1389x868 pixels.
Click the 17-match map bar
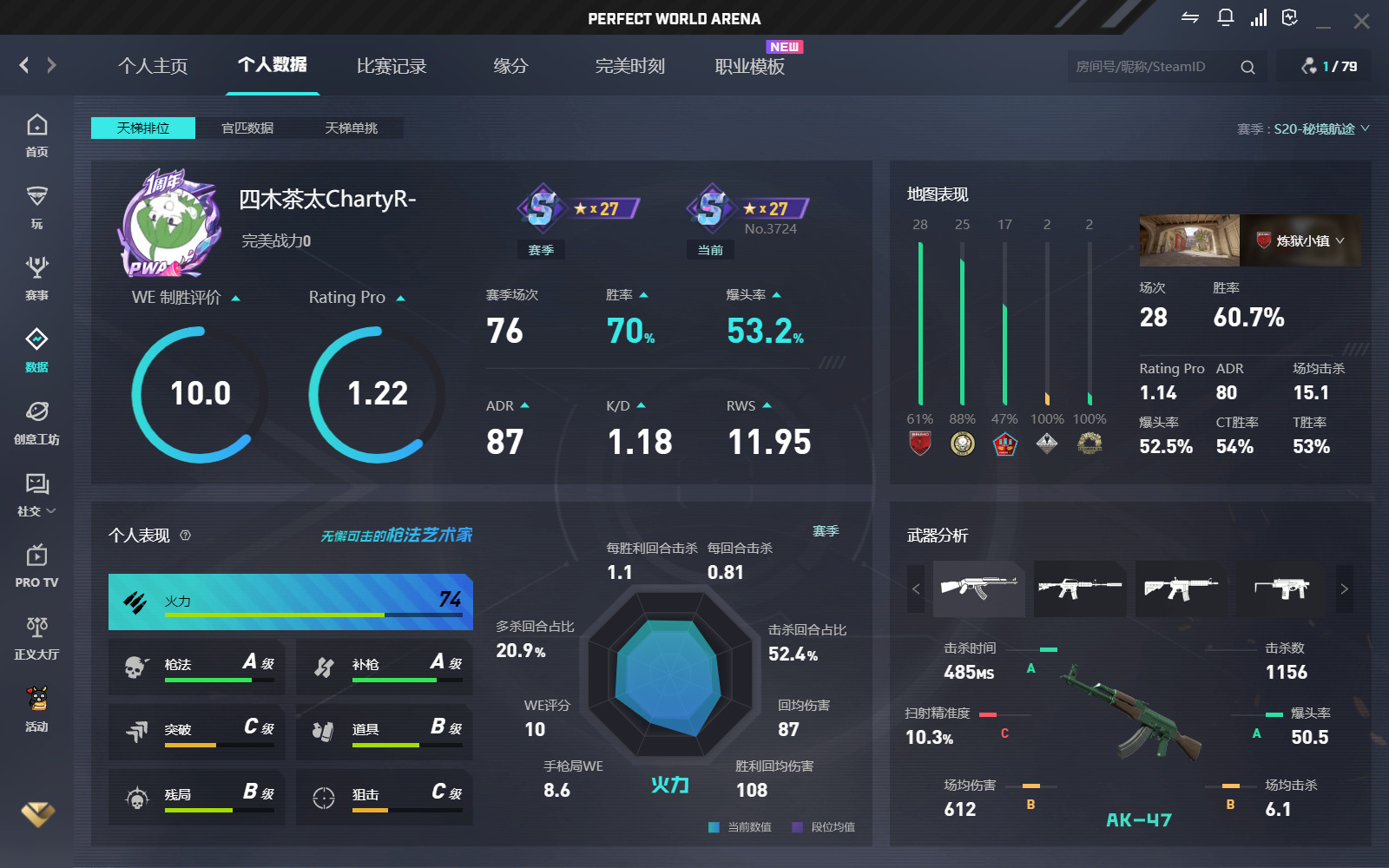[1004, 324]
